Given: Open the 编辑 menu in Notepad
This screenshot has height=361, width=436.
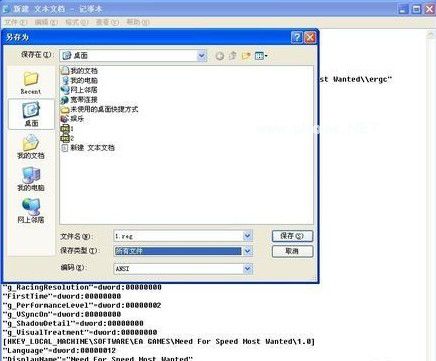Looking at the screenshot, I should click(46, 22).
